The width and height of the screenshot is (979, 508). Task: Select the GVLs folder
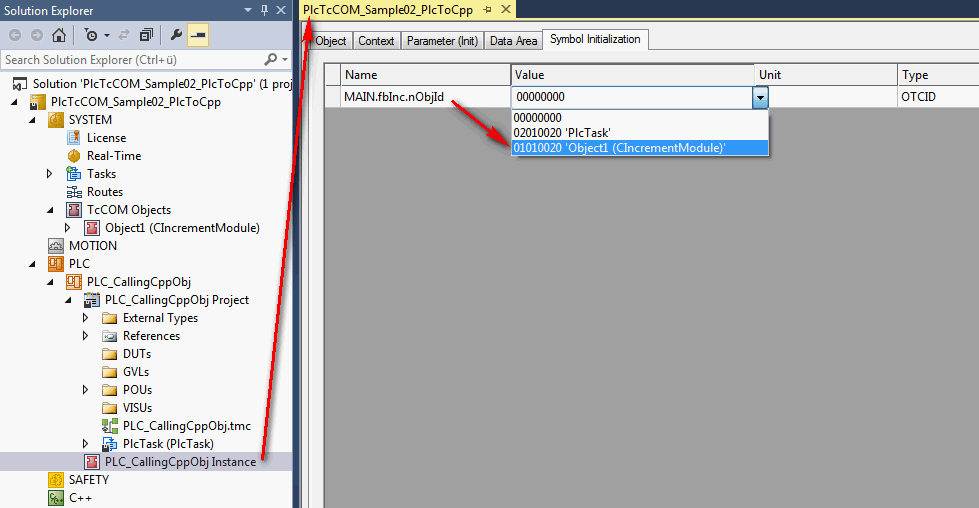(126, 372)
